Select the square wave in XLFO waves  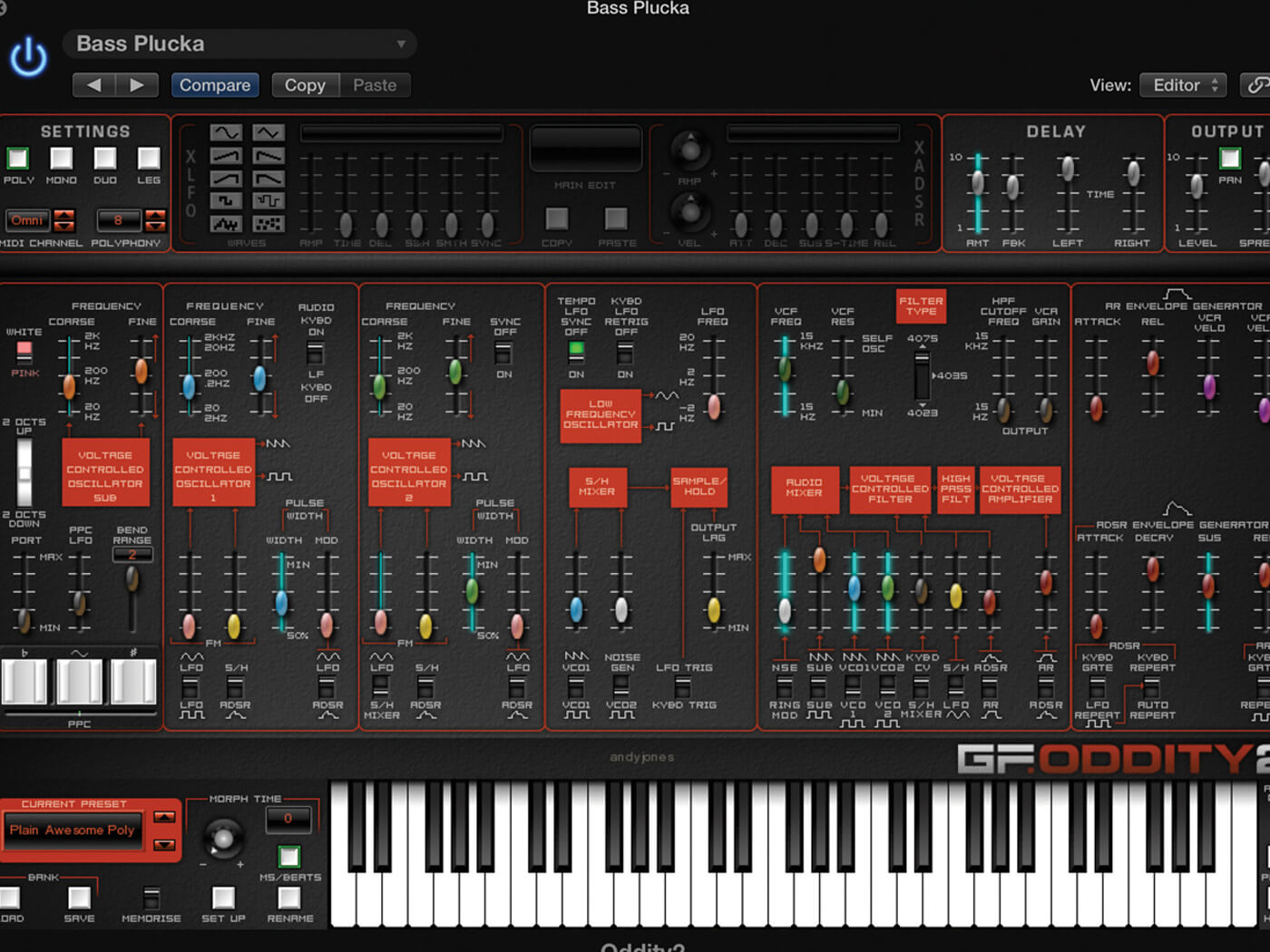(x=226, y=200)
